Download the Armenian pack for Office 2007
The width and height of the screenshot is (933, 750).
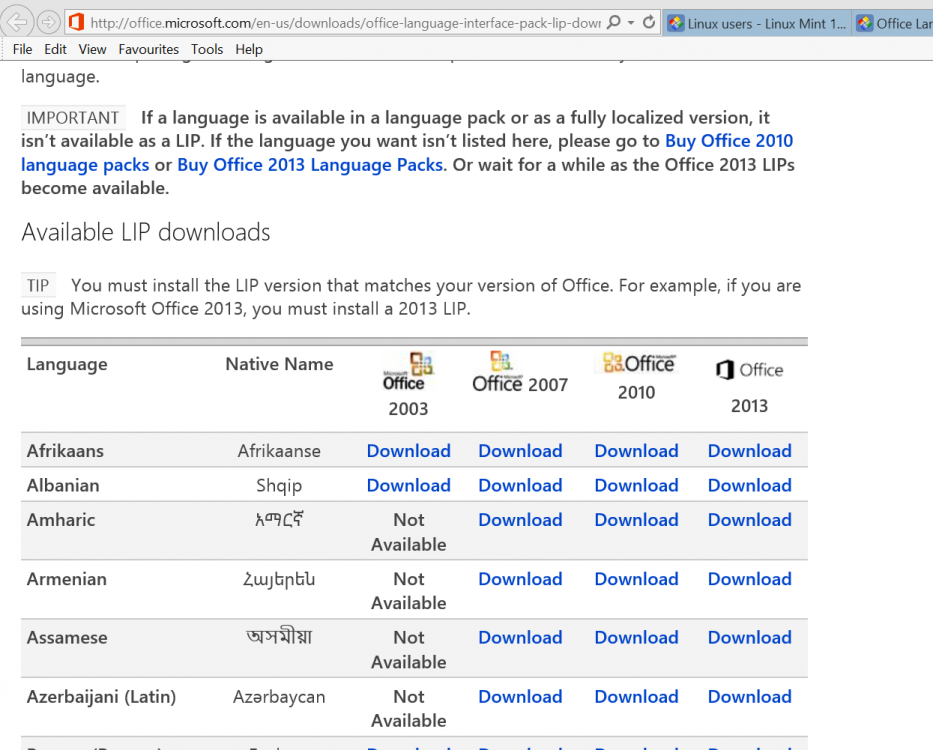coord(520,578)
